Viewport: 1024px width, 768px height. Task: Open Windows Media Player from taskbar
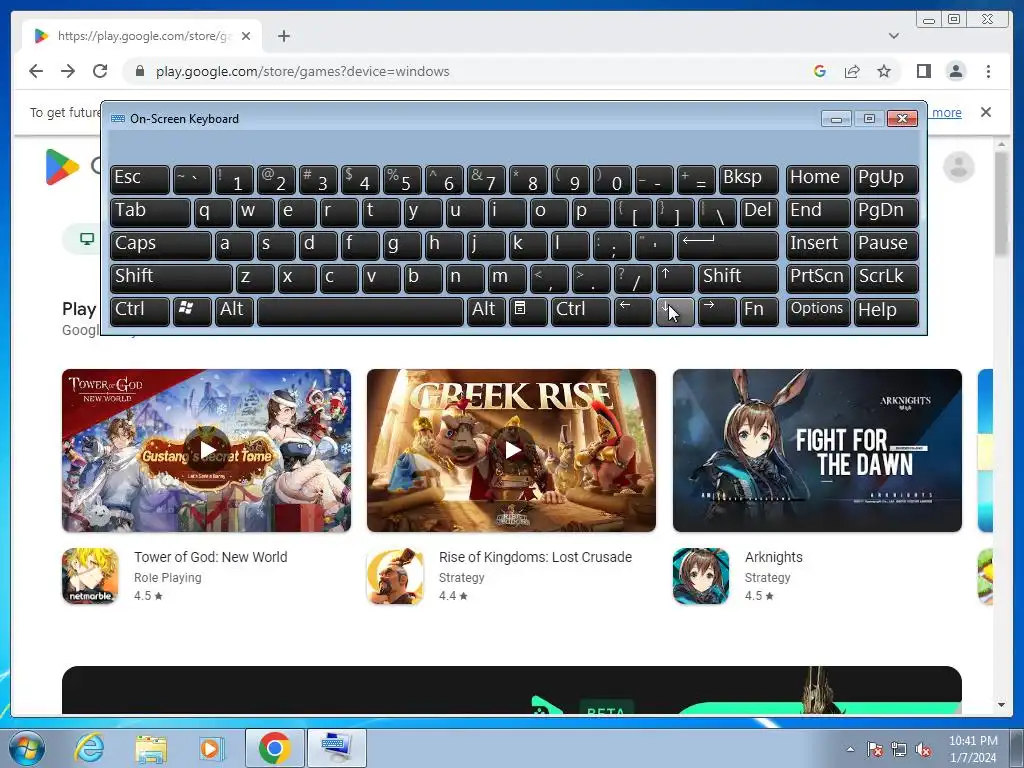212,748
